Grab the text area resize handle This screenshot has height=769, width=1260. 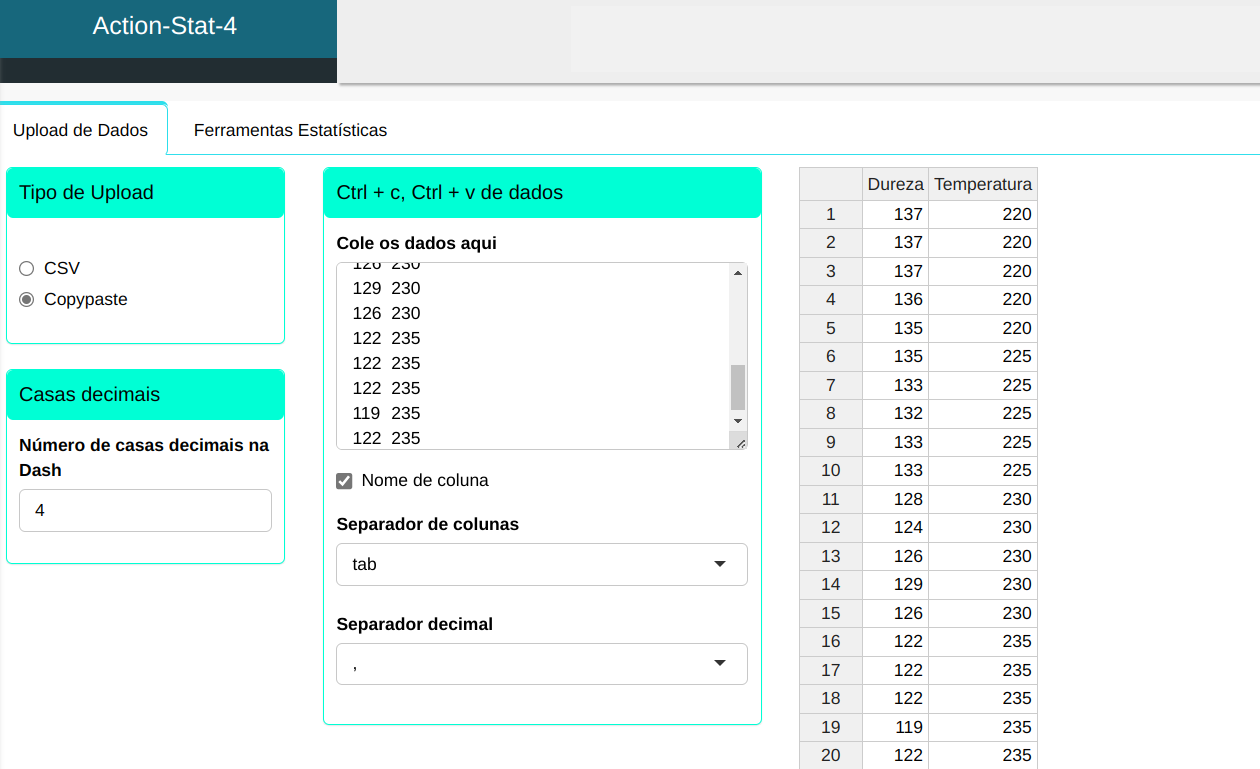point(740,442)
